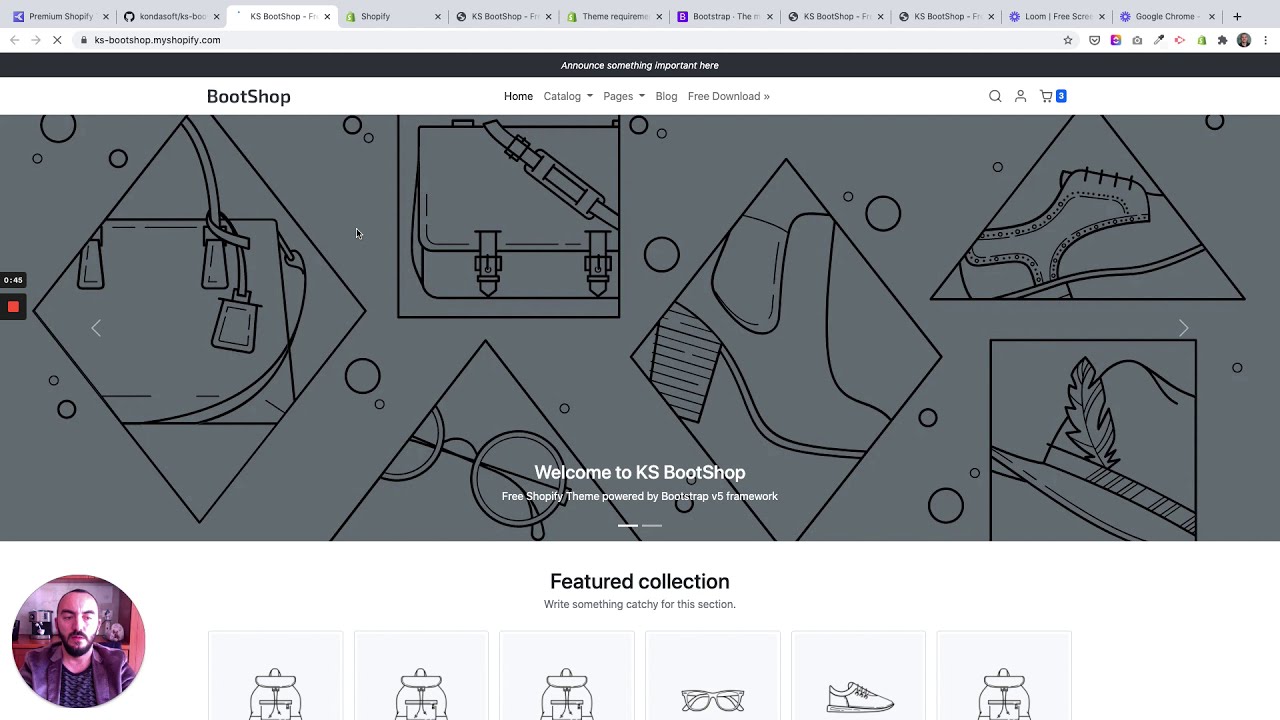1280x720 pixels.
Task: Bookmark this page with the star icon
Action: coord(1068,40)
